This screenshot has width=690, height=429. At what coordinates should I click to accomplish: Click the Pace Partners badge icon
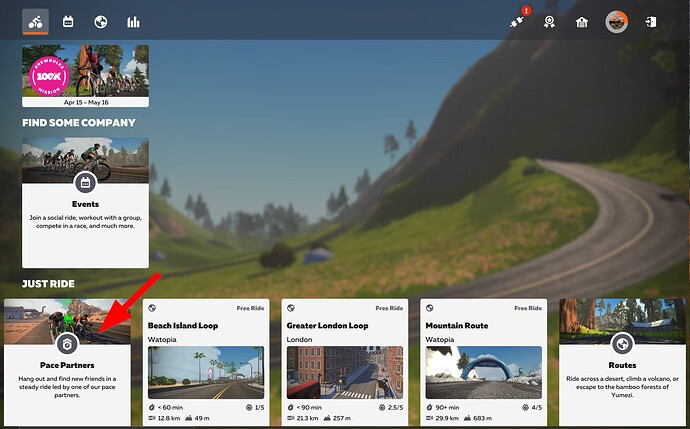pos(67,344)
